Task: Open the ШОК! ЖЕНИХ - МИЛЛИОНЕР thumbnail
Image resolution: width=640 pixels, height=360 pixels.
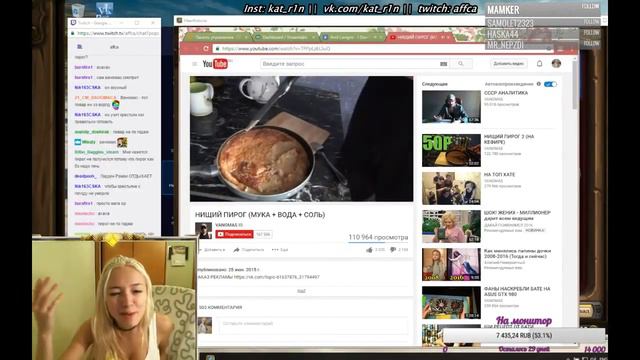Action: [451, 226]
